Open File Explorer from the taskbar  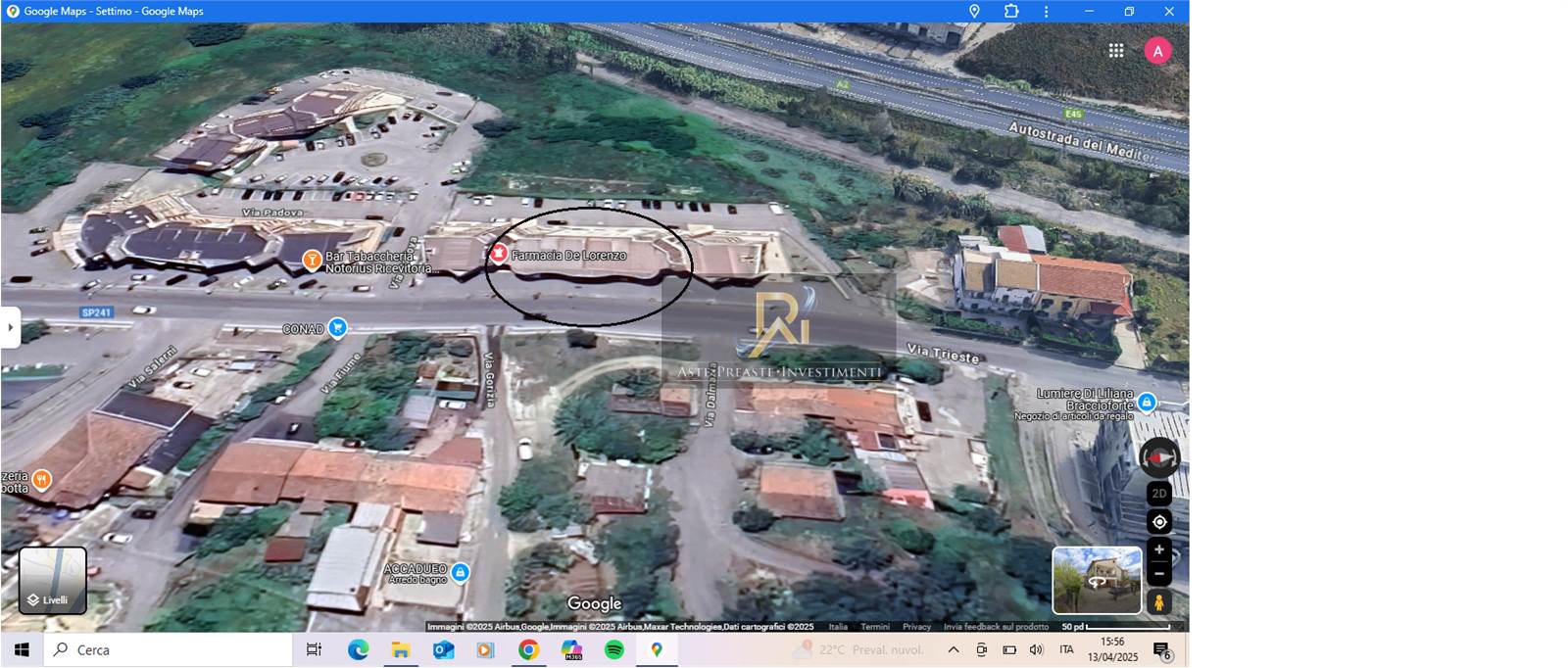[400, 649]
